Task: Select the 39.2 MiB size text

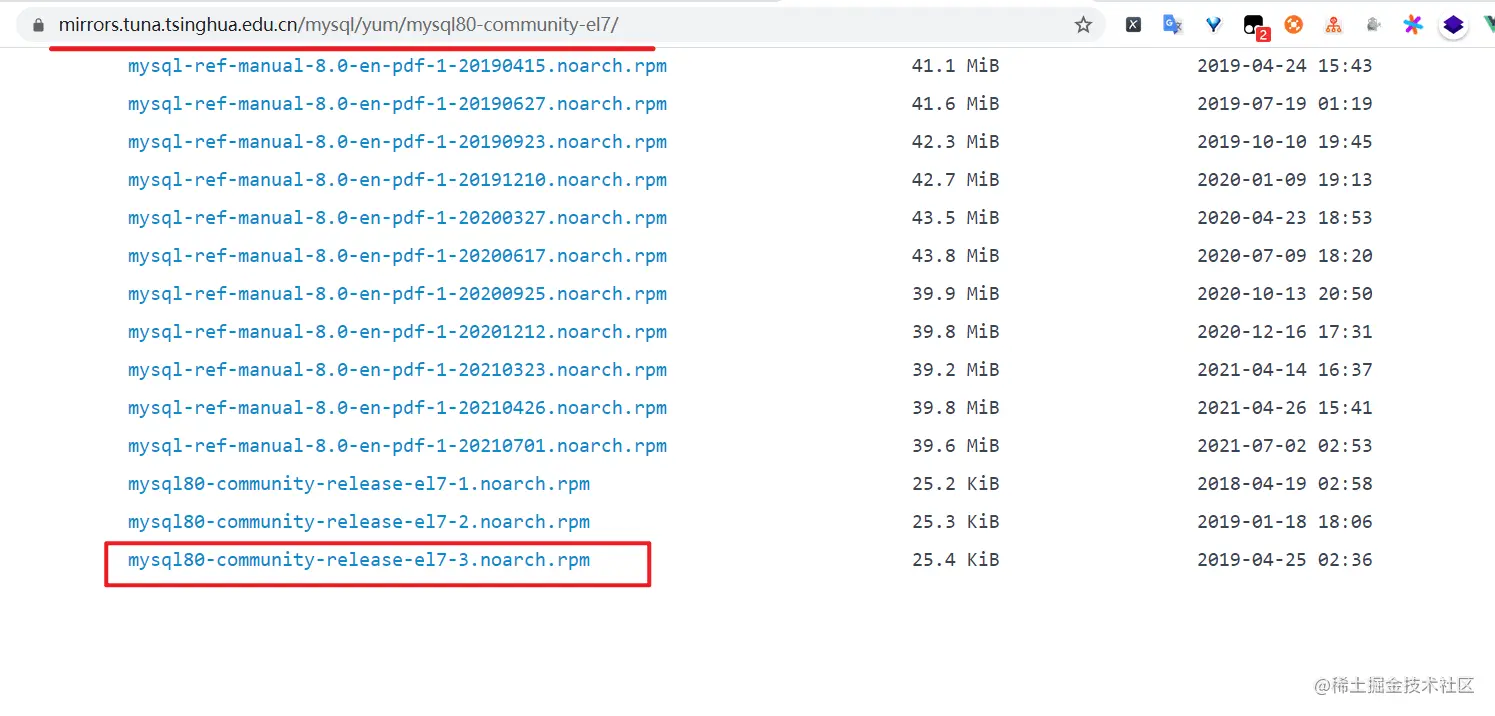Action: pos(955,370)
